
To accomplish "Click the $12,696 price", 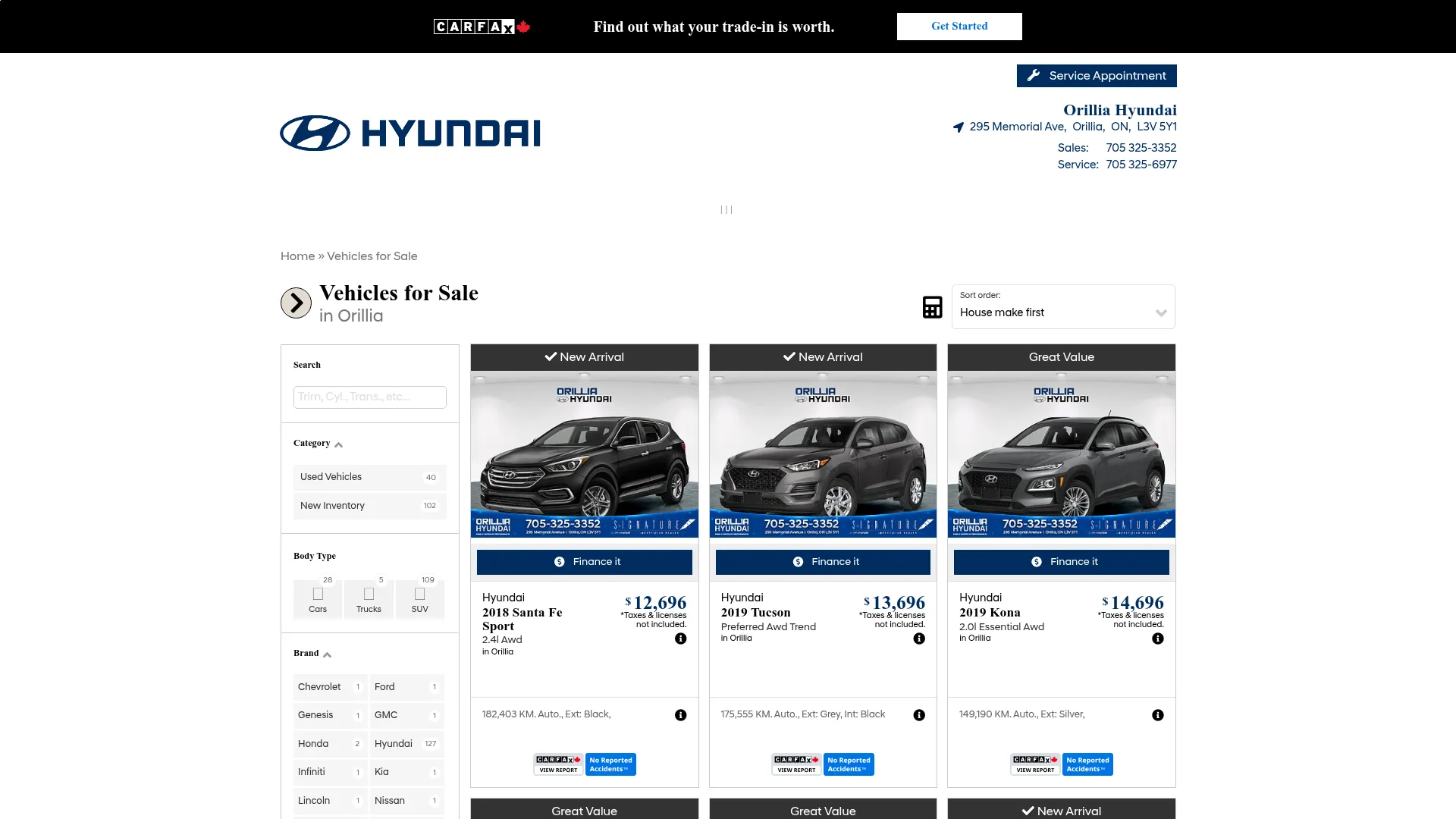I will tap(656, 603).
